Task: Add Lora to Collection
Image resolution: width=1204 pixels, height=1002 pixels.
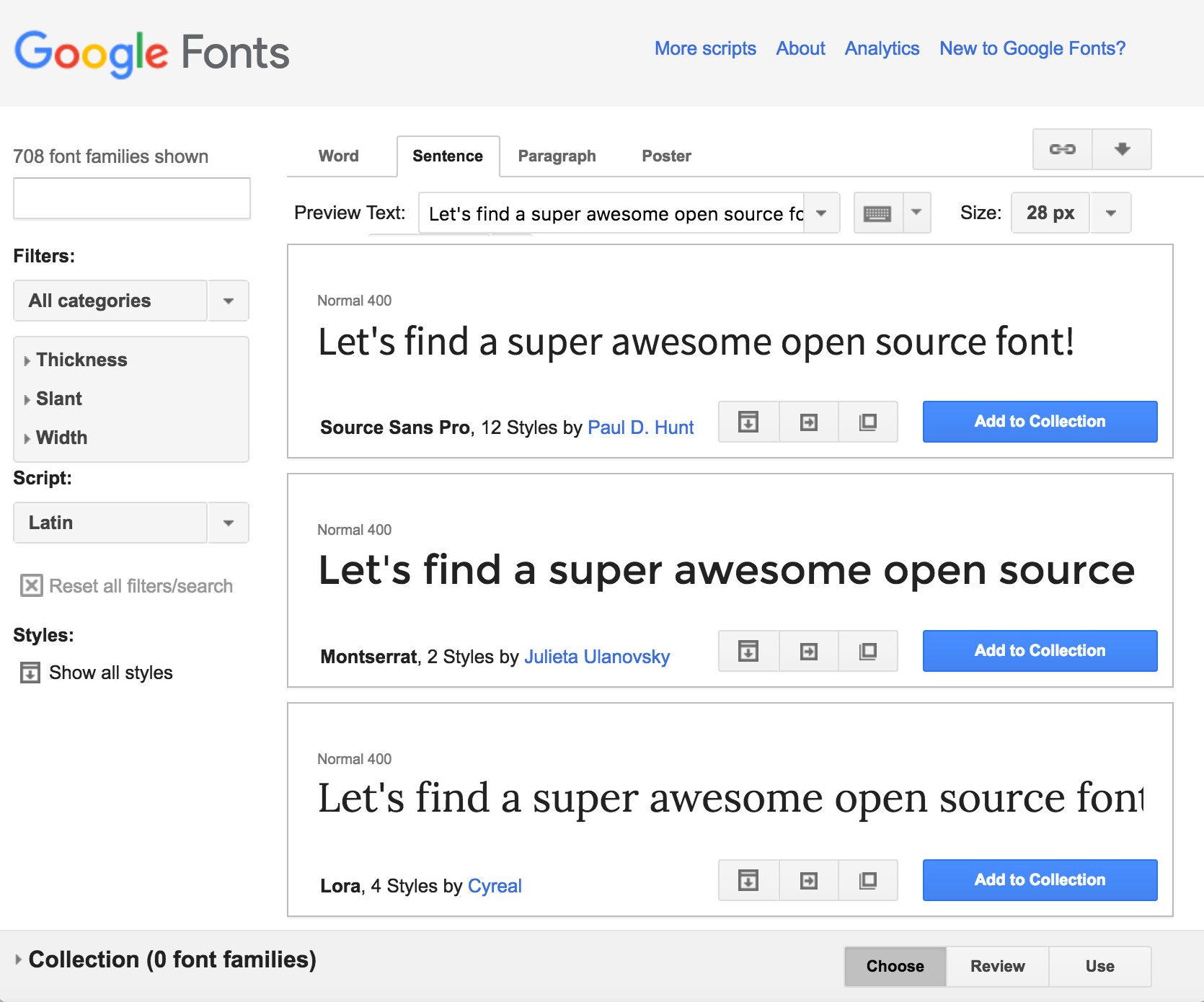Action: (x=1040, y=880)
